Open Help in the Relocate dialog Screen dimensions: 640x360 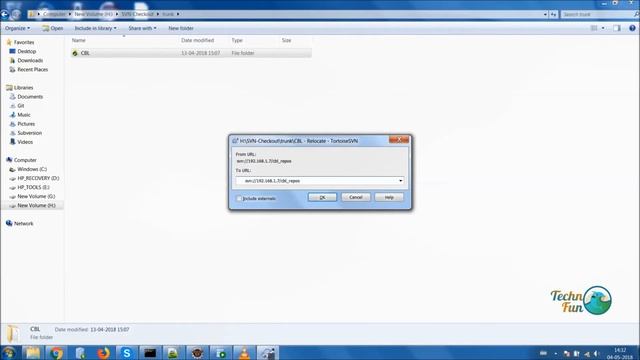pyautogui.click(x=389, y=197)
